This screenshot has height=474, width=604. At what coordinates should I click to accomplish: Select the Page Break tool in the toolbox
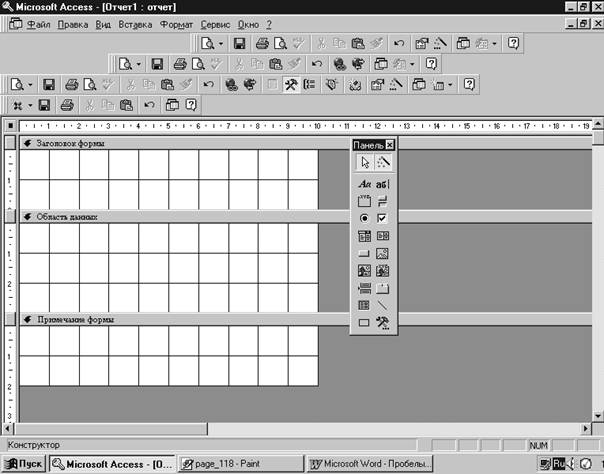(x=364, y=288)
